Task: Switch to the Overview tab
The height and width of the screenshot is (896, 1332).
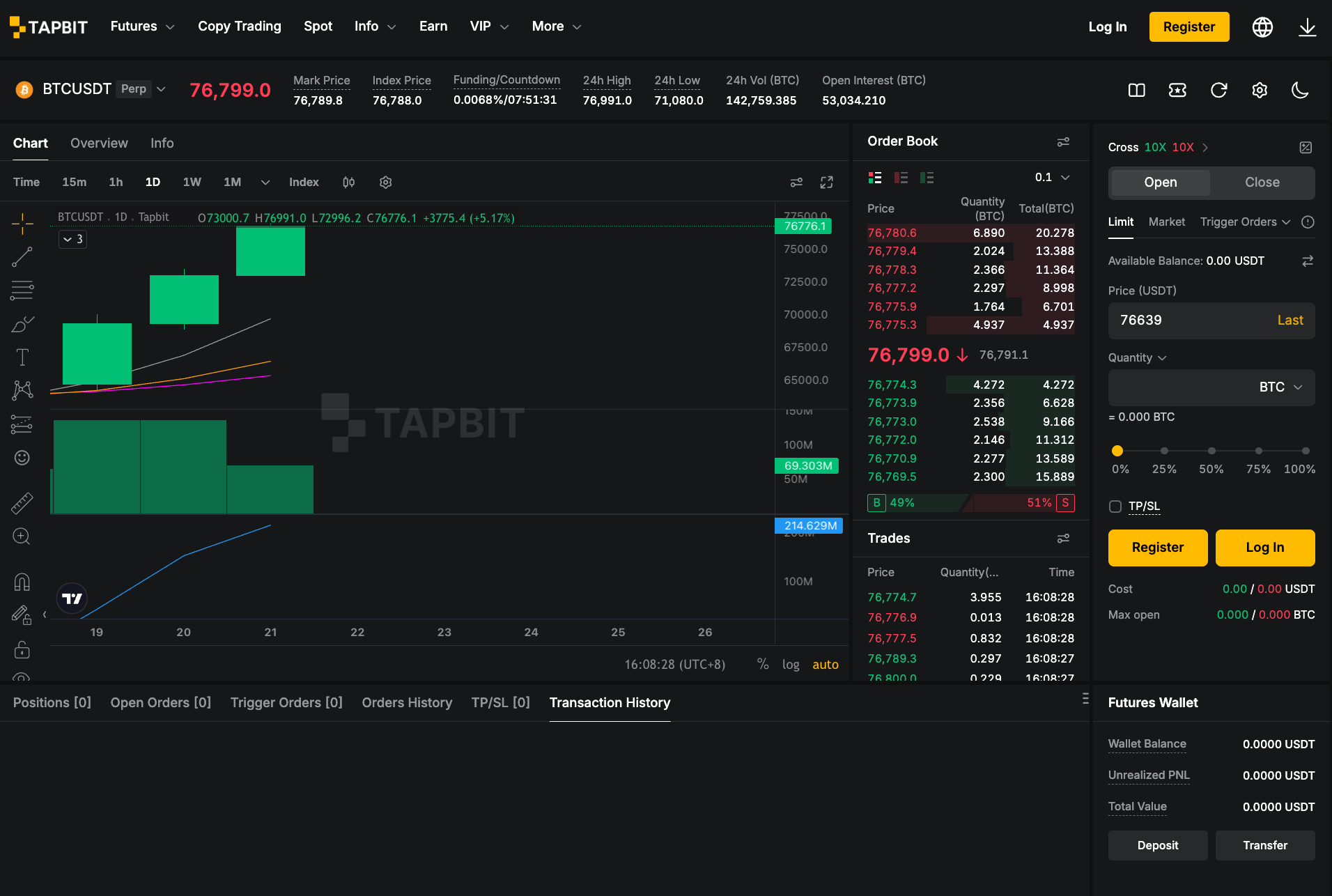Action: [x=99, y=143]
